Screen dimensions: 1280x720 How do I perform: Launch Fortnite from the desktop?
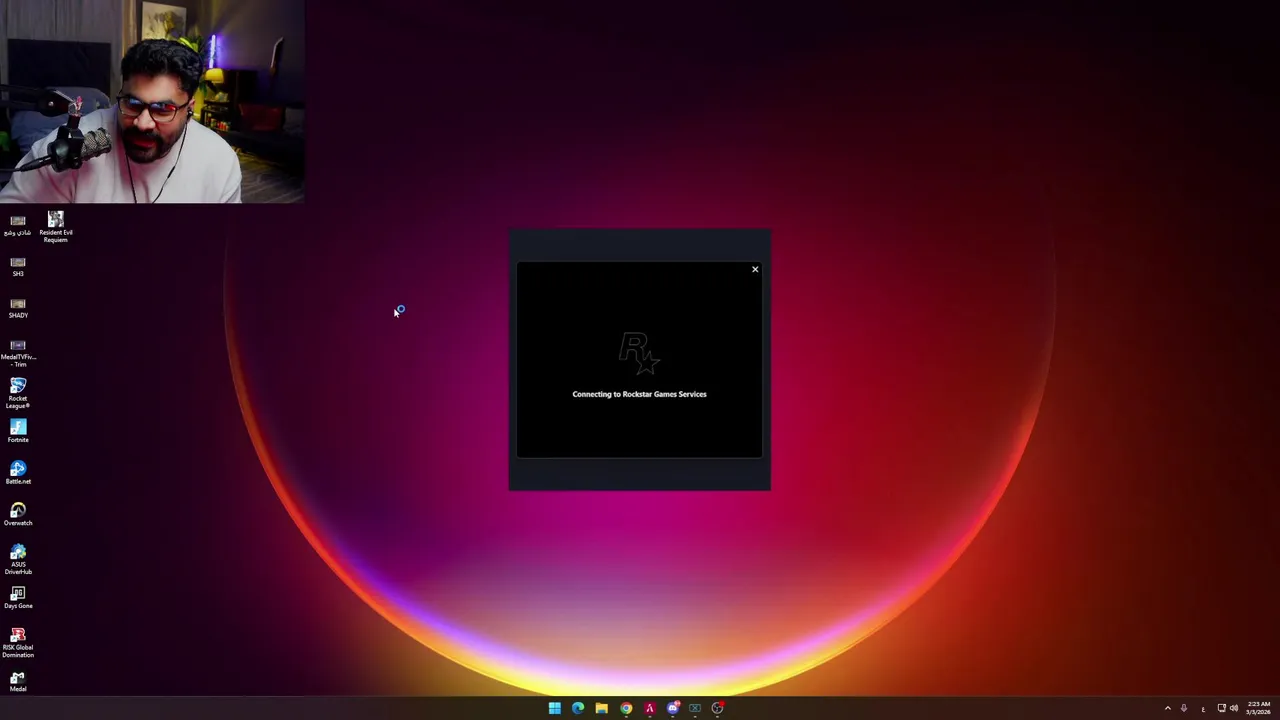coord(18,431)
